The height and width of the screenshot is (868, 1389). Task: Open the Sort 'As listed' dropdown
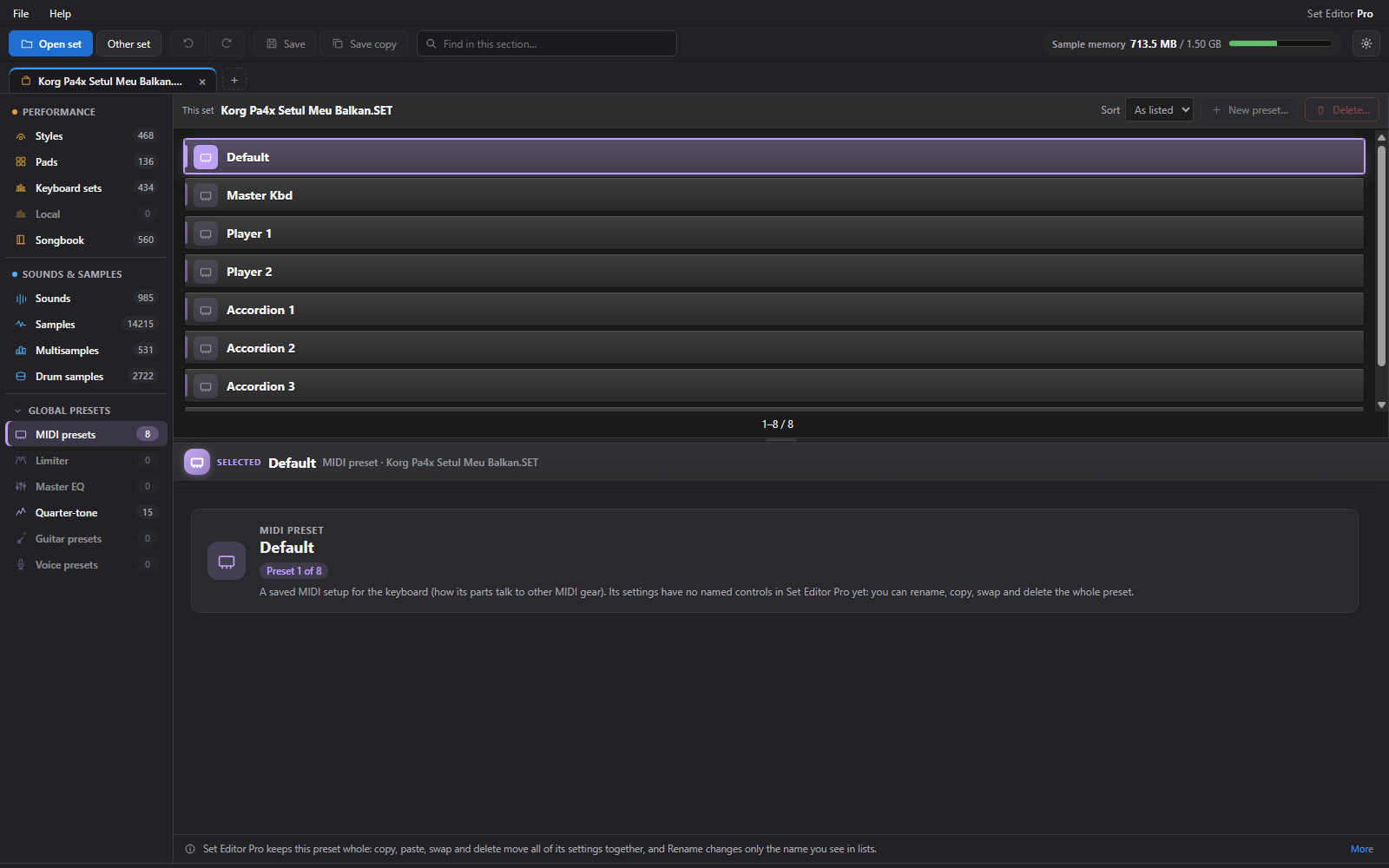click(1160, 110)
